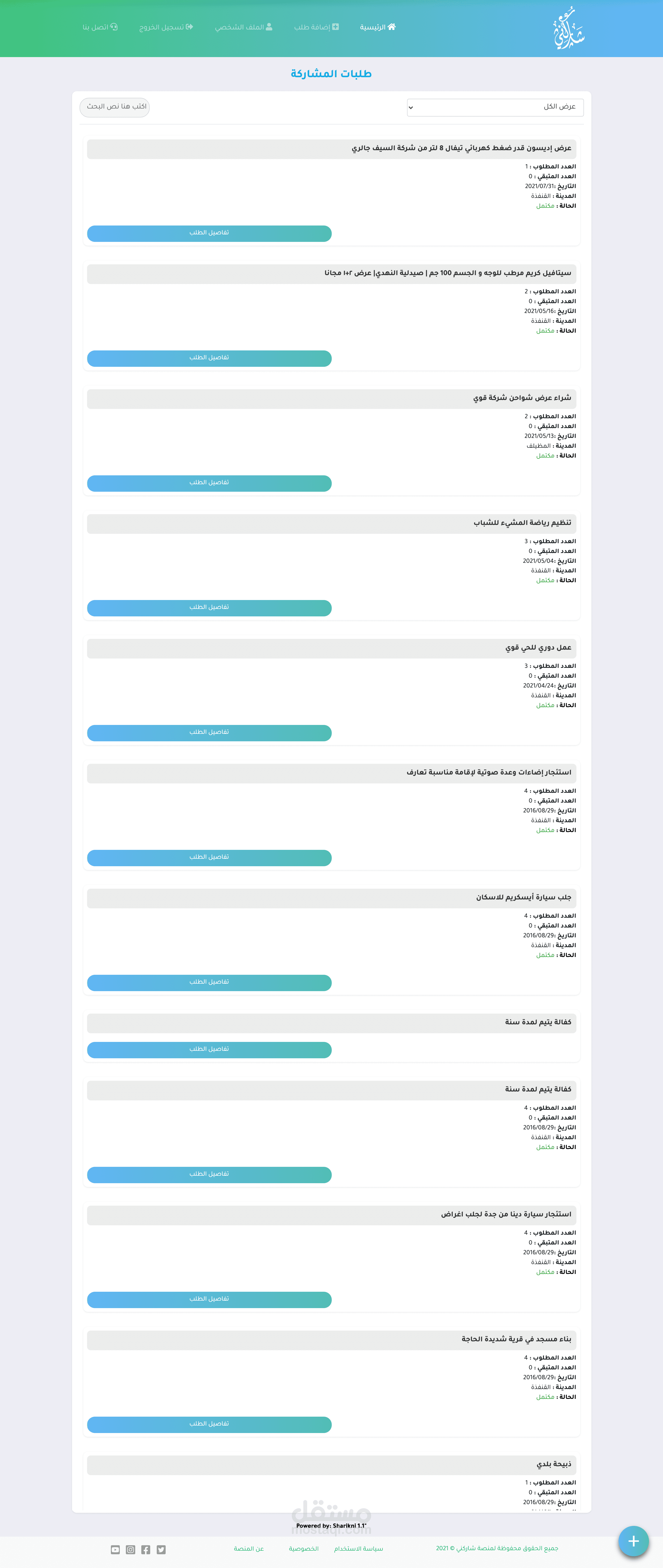The height and width of the screenshot is (1568, 663).
Task: Open the Instagram footer icon
Action: (x=130, y=1549)
